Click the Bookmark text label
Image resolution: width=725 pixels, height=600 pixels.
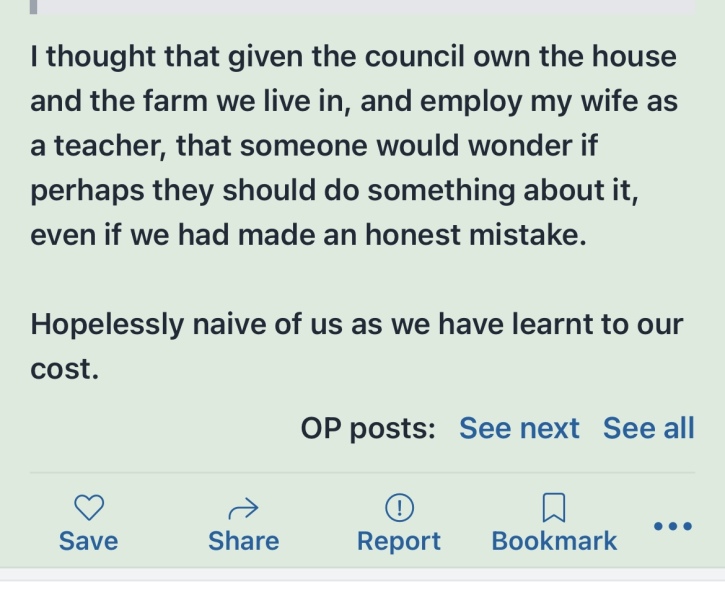tap(554, 541)
